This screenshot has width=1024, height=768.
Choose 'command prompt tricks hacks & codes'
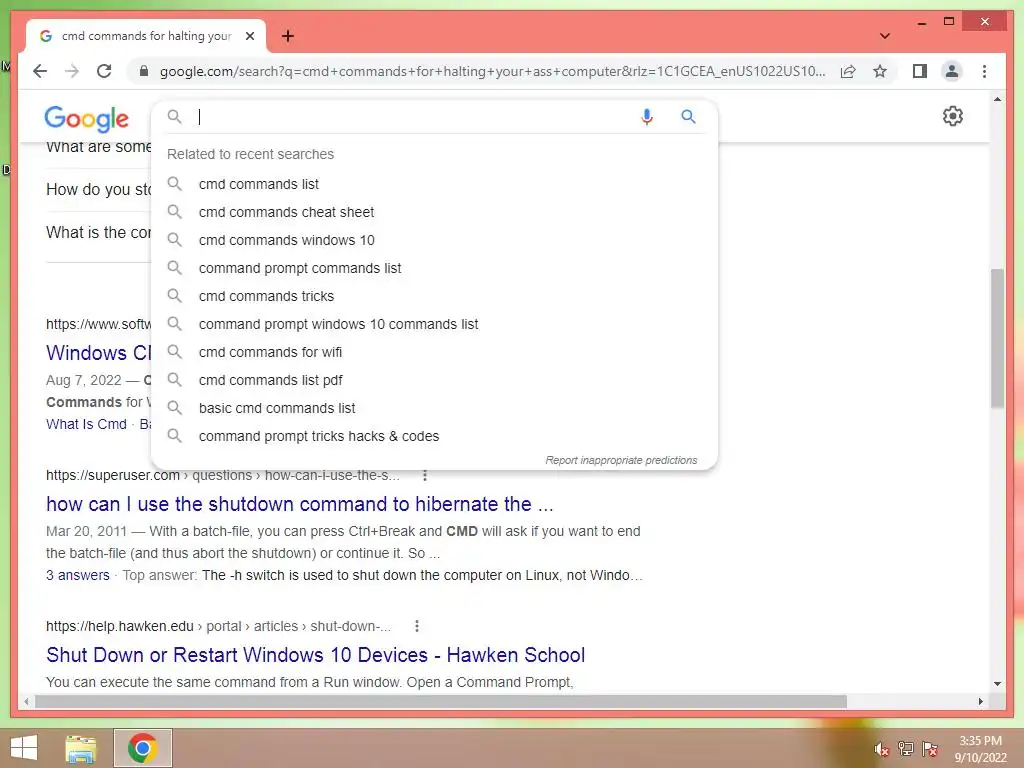(434, 436)
